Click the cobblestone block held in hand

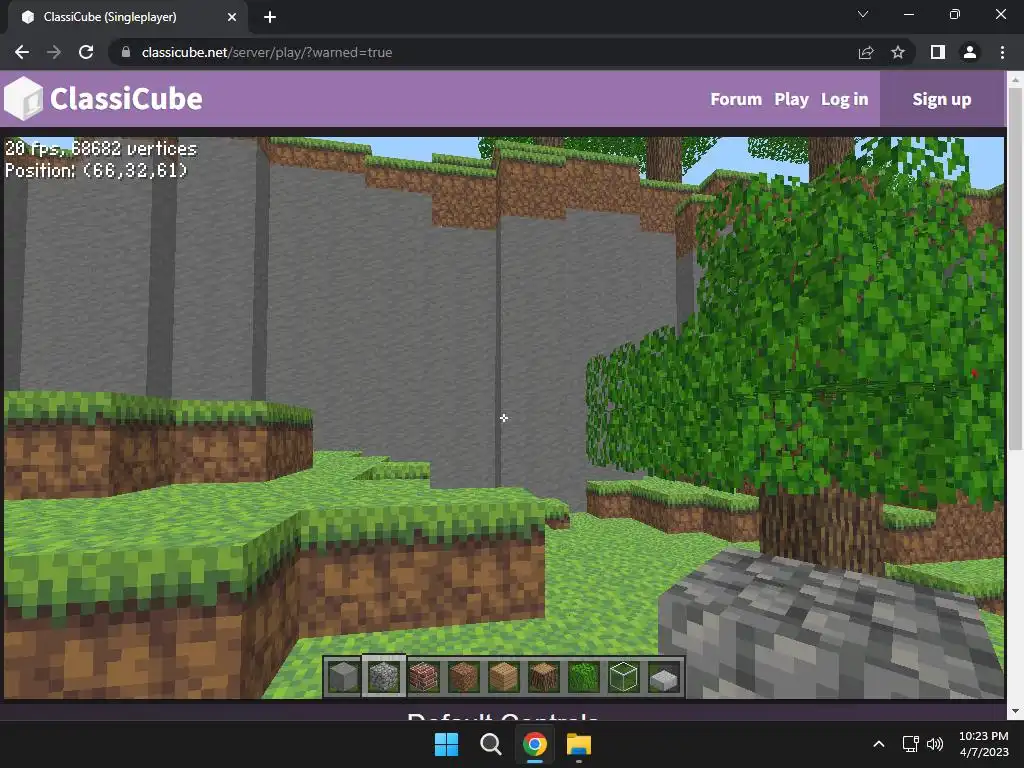(x=829, y=627)
